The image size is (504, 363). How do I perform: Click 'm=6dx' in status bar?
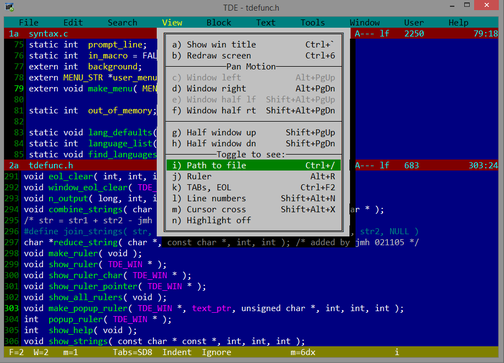[x=303, y=352]
